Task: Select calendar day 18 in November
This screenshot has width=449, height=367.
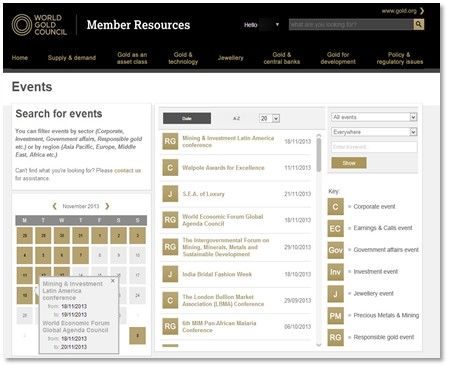Action: pyautogui.click(x=25, y=295)
